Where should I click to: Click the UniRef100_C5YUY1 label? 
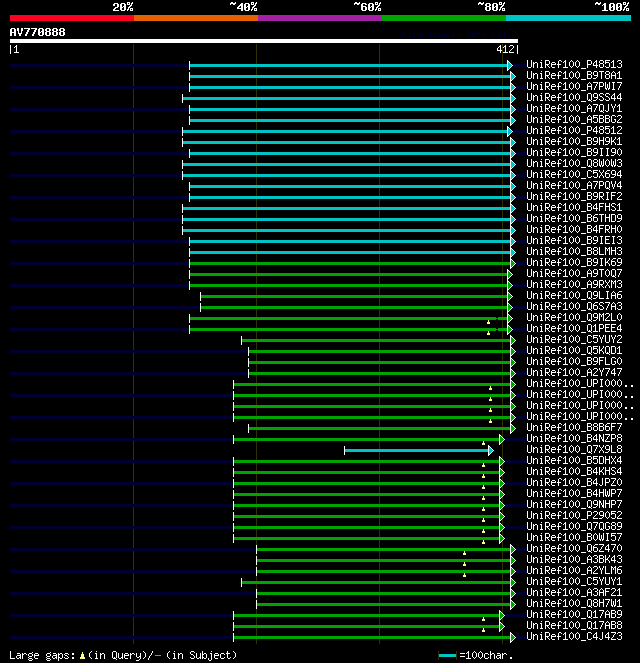(x=574, y=581)
